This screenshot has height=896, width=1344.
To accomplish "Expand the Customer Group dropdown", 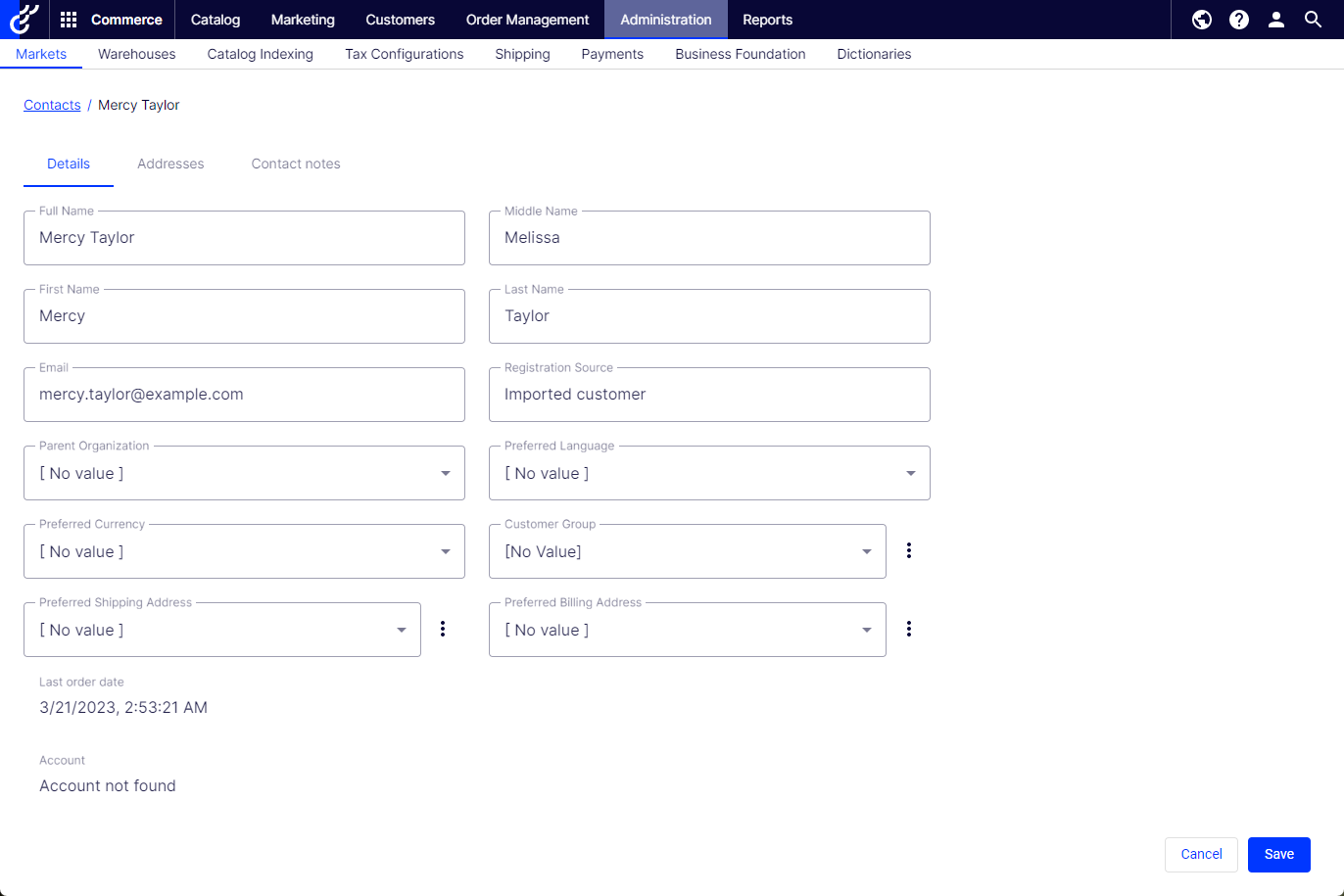I will point(688,551).
